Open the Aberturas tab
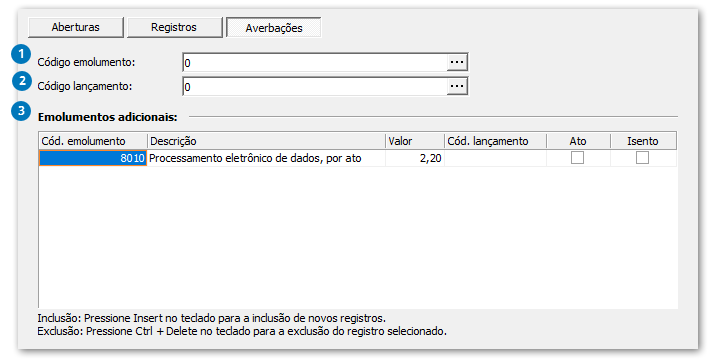The image size is (711, 362). tap(76, 27)
